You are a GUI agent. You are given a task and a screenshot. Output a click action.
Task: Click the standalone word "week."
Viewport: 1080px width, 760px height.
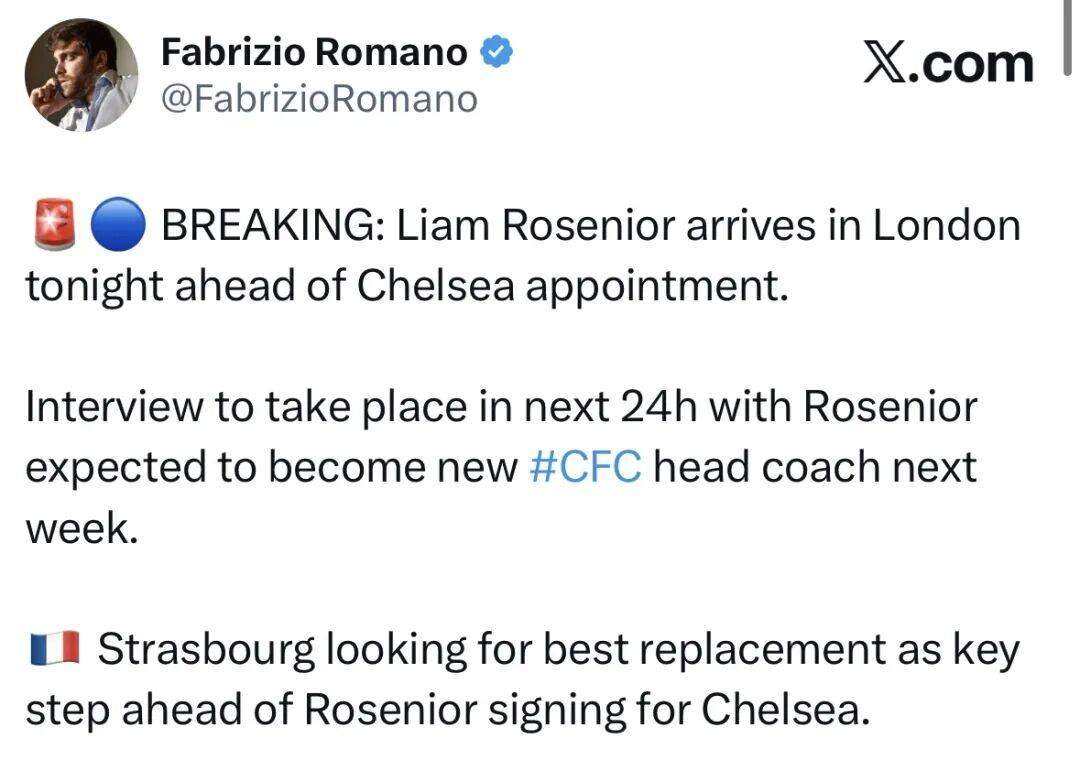coord(80,529)
